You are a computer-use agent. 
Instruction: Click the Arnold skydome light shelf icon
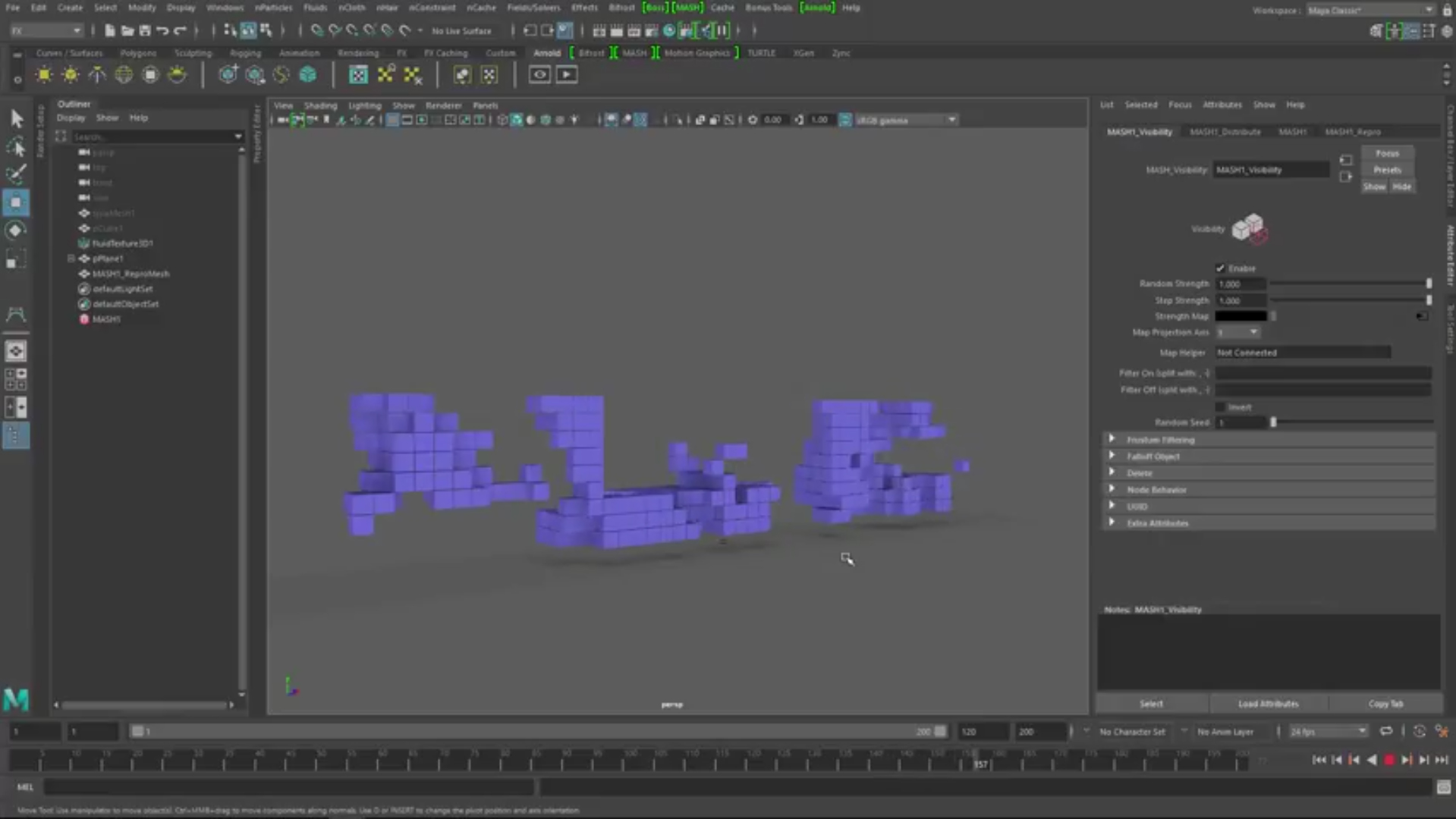tap(123, 74)
